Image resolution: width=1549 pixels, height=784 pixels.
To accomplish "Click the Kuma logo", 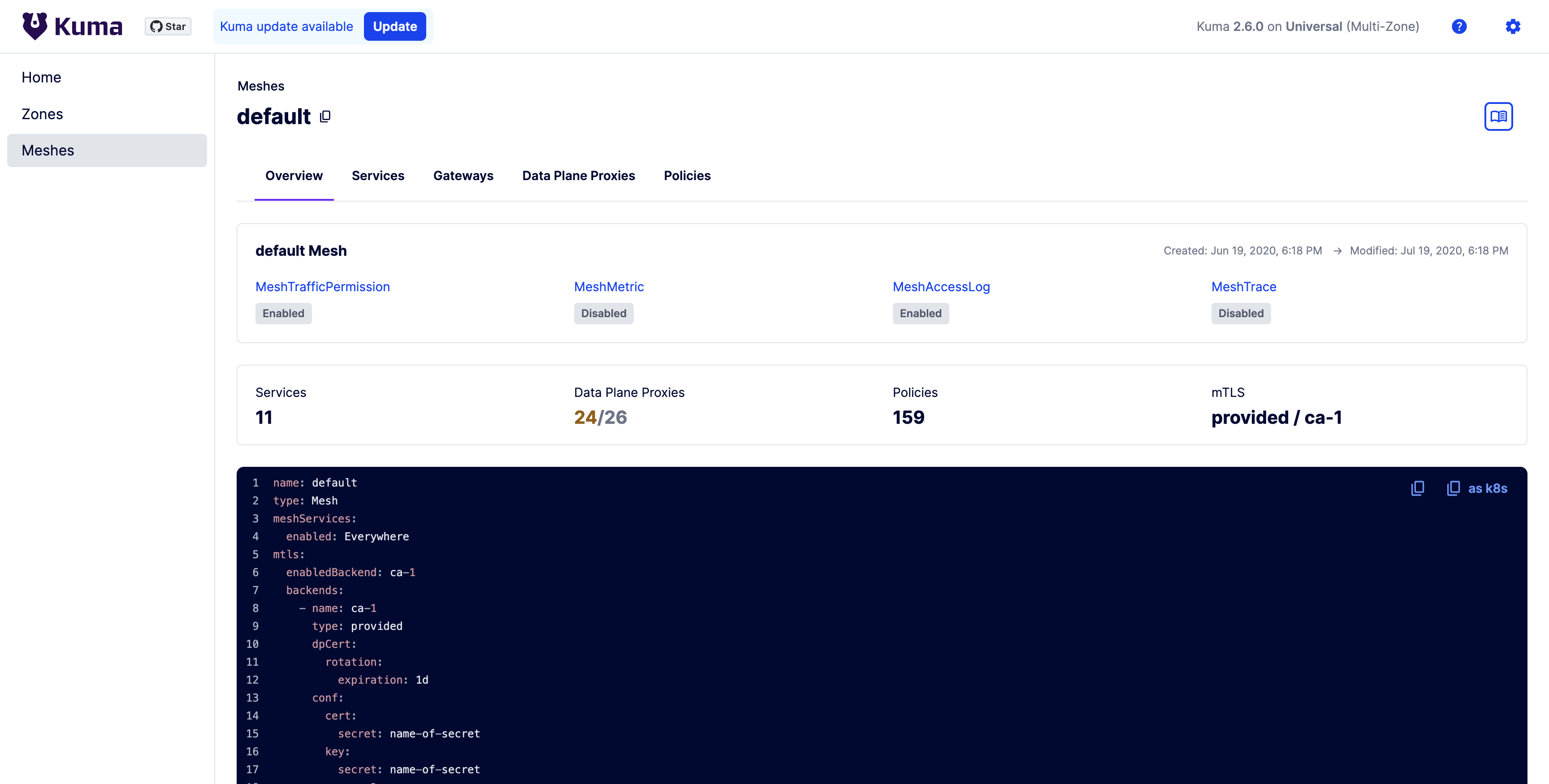I will click(72, 25).
